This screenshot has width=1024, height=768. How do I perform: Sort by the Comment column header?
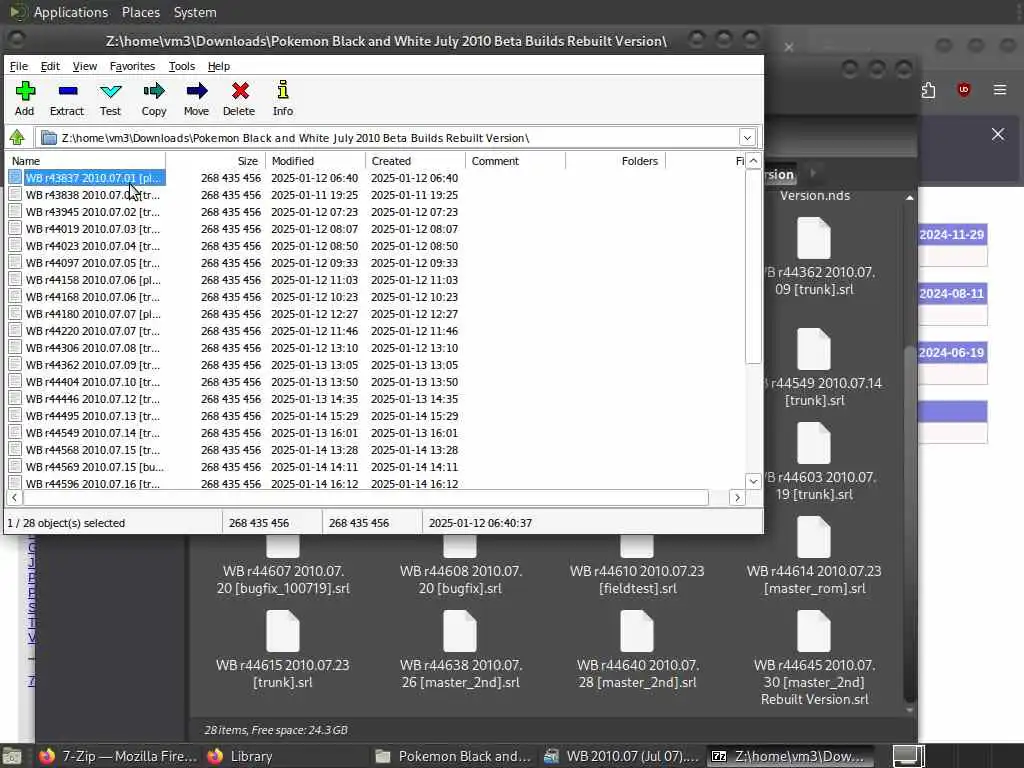(x=515, y=161)
